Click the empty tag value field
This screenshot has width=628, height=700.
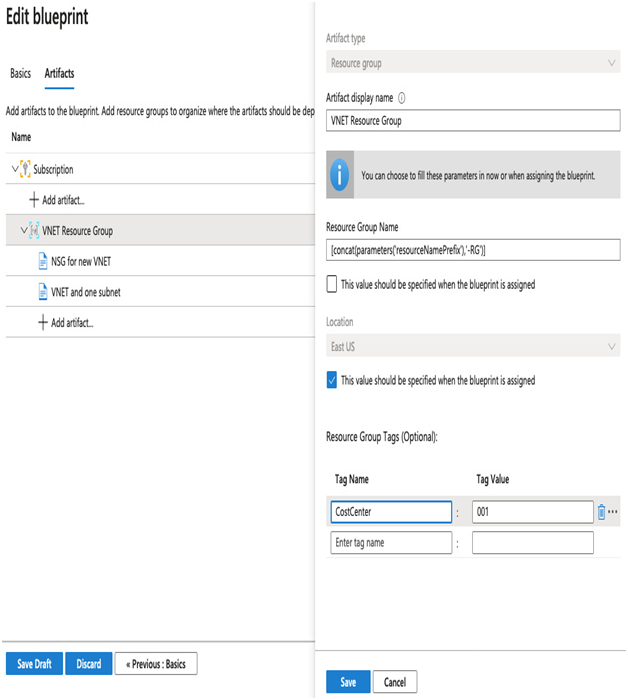click(532, 542)
